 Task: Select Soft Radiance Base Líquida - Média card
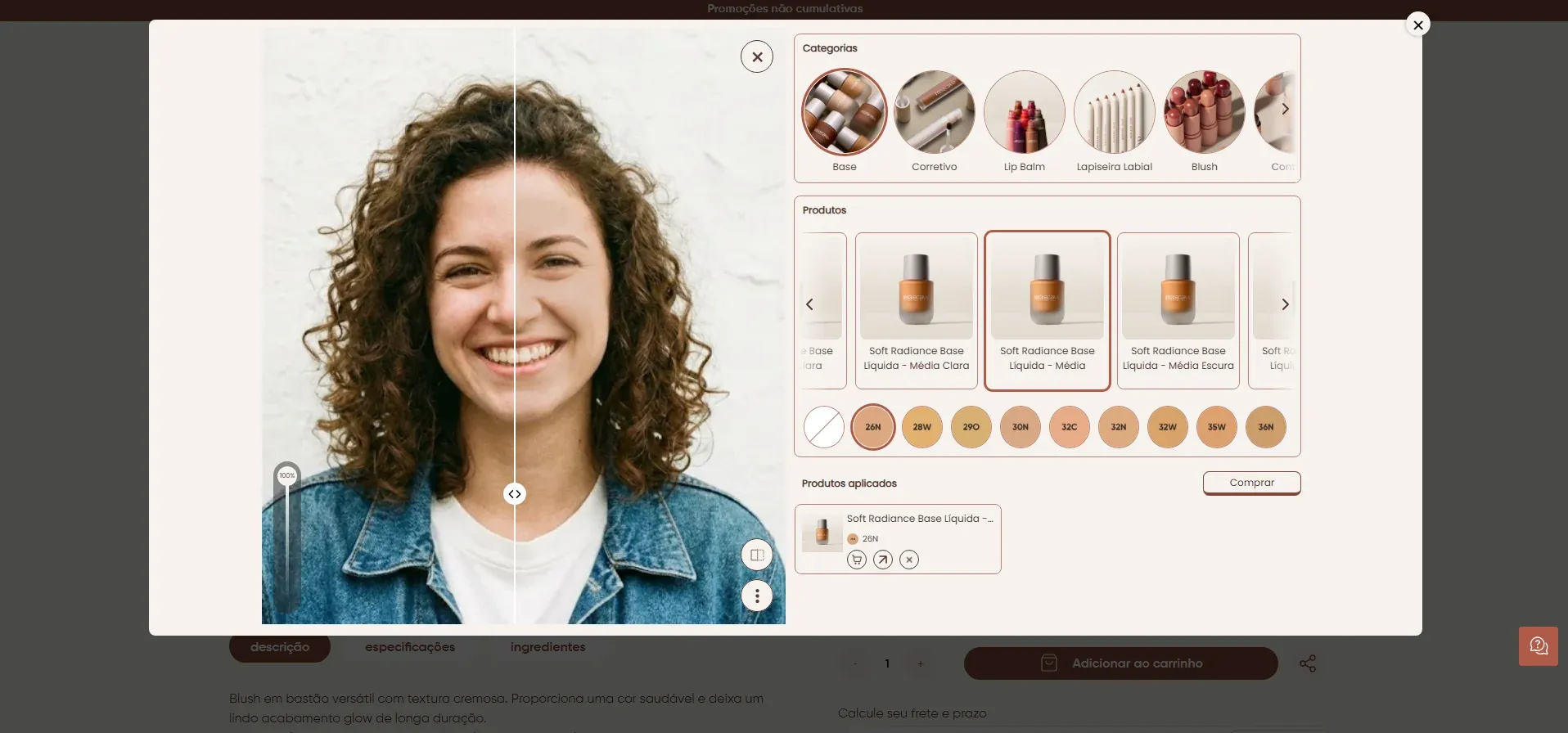tap(1048, 311)
